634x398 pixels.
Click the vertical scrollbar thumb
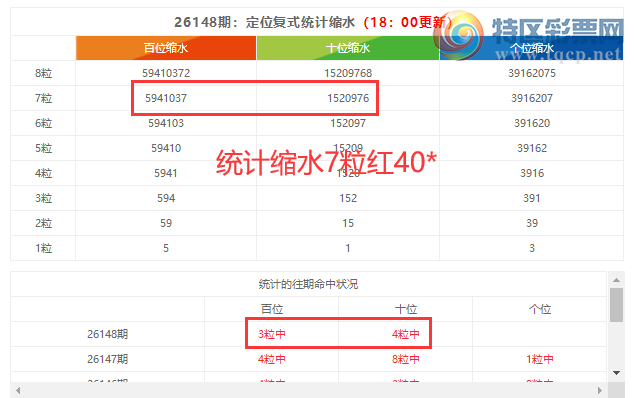[616, 305]
